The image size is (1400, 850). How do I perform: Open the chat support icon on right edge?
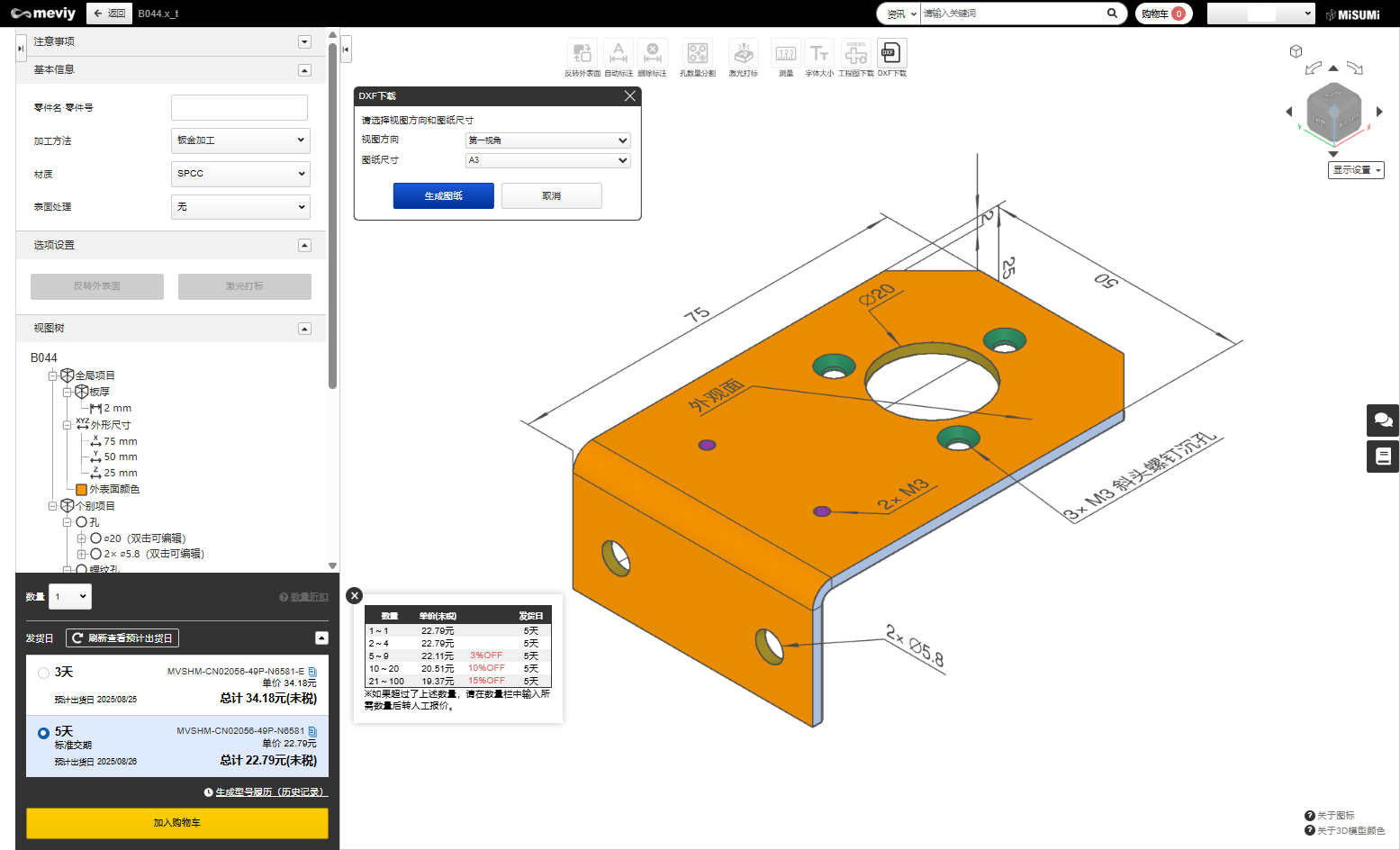click(1383, 420)
